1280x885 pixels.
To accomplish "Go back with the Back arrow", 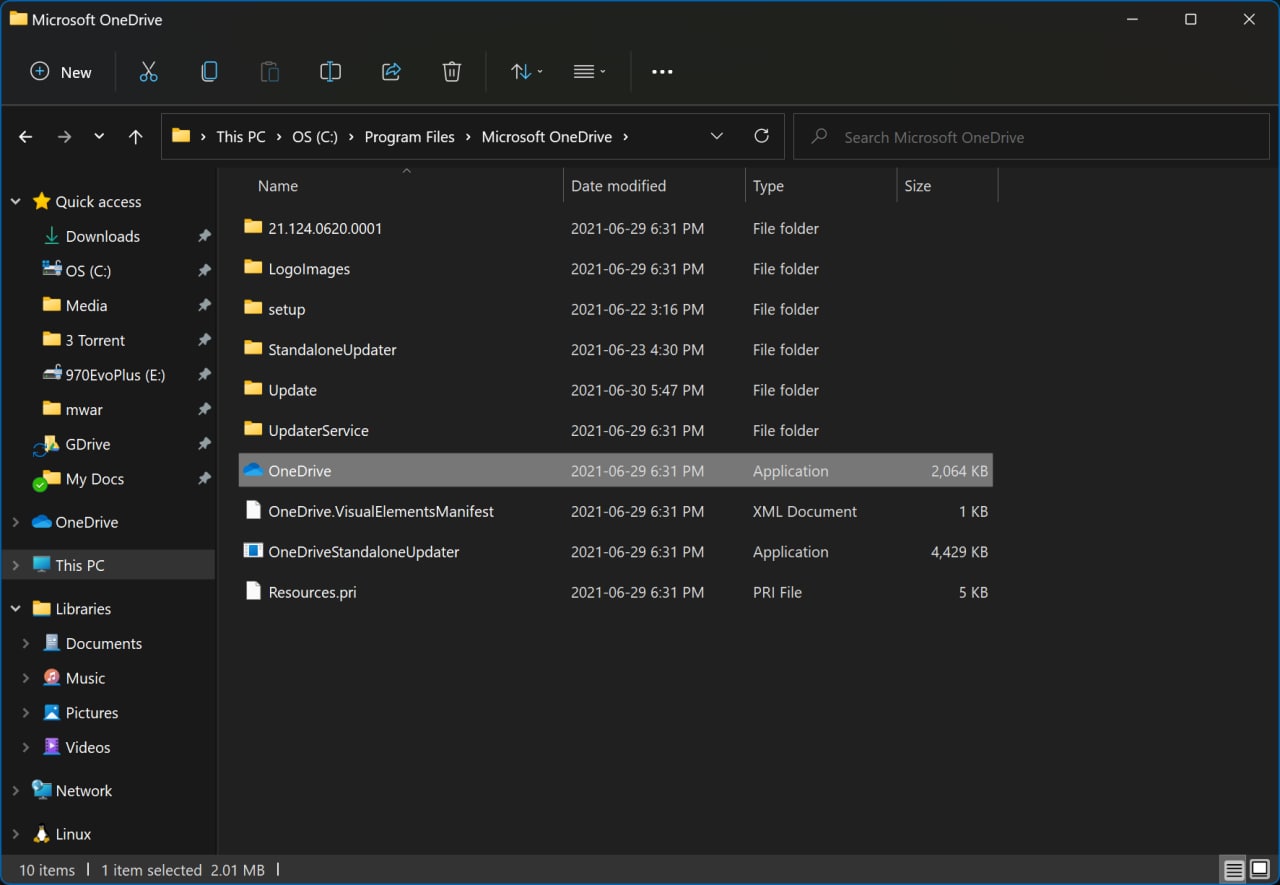I will pyautogui.click(x=26, y=137).
